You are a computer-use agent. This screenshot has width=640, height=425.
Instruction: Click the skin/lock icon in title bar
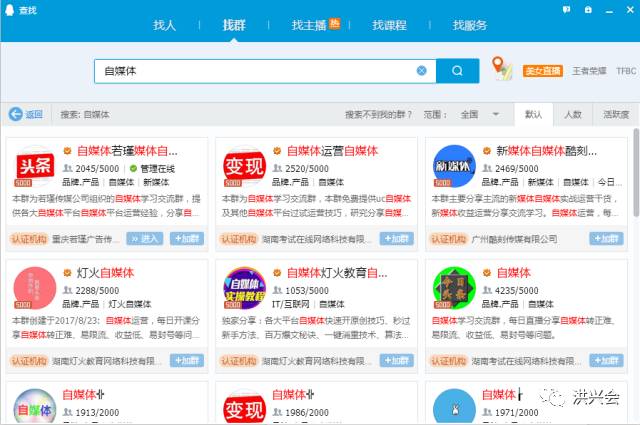588,9
